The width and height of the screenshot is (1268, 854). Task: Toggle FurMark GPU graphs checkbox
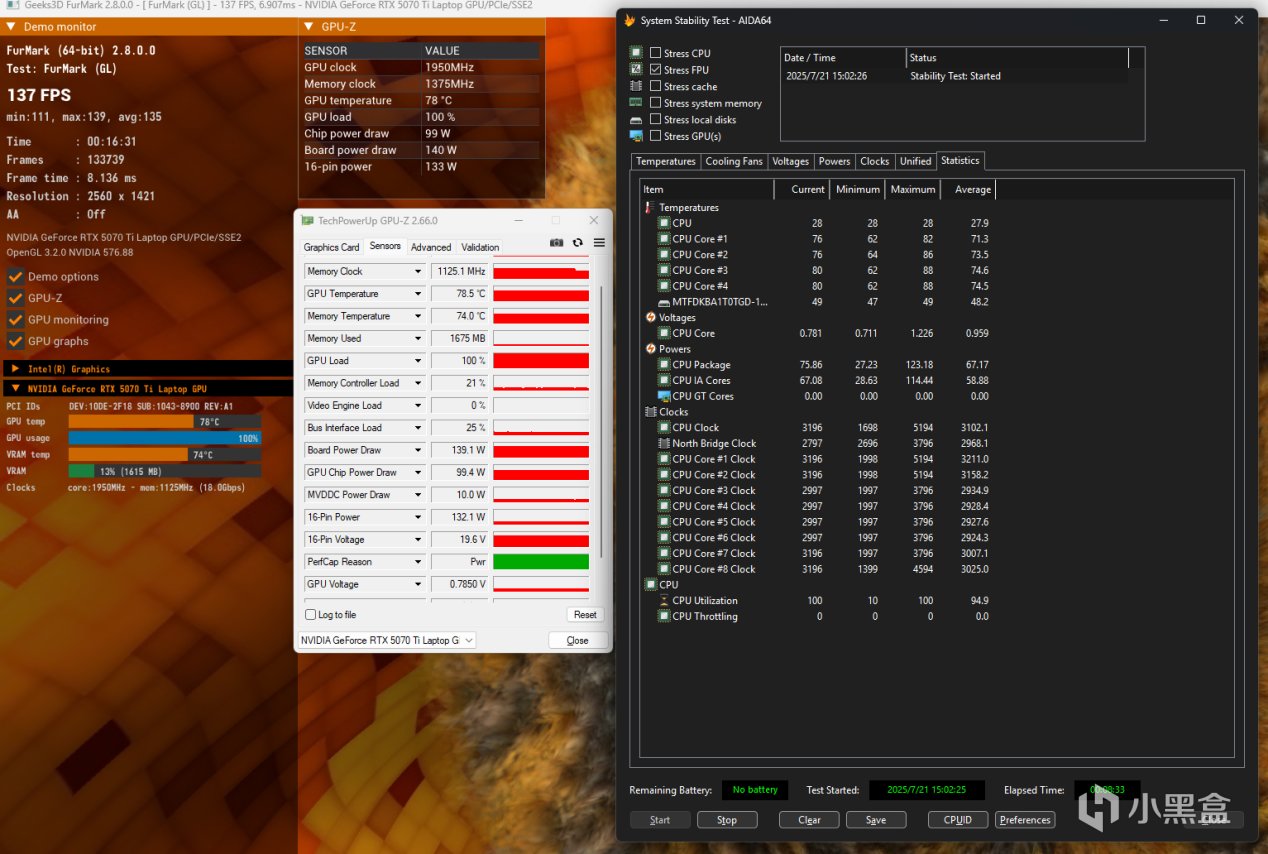(15, 341)
